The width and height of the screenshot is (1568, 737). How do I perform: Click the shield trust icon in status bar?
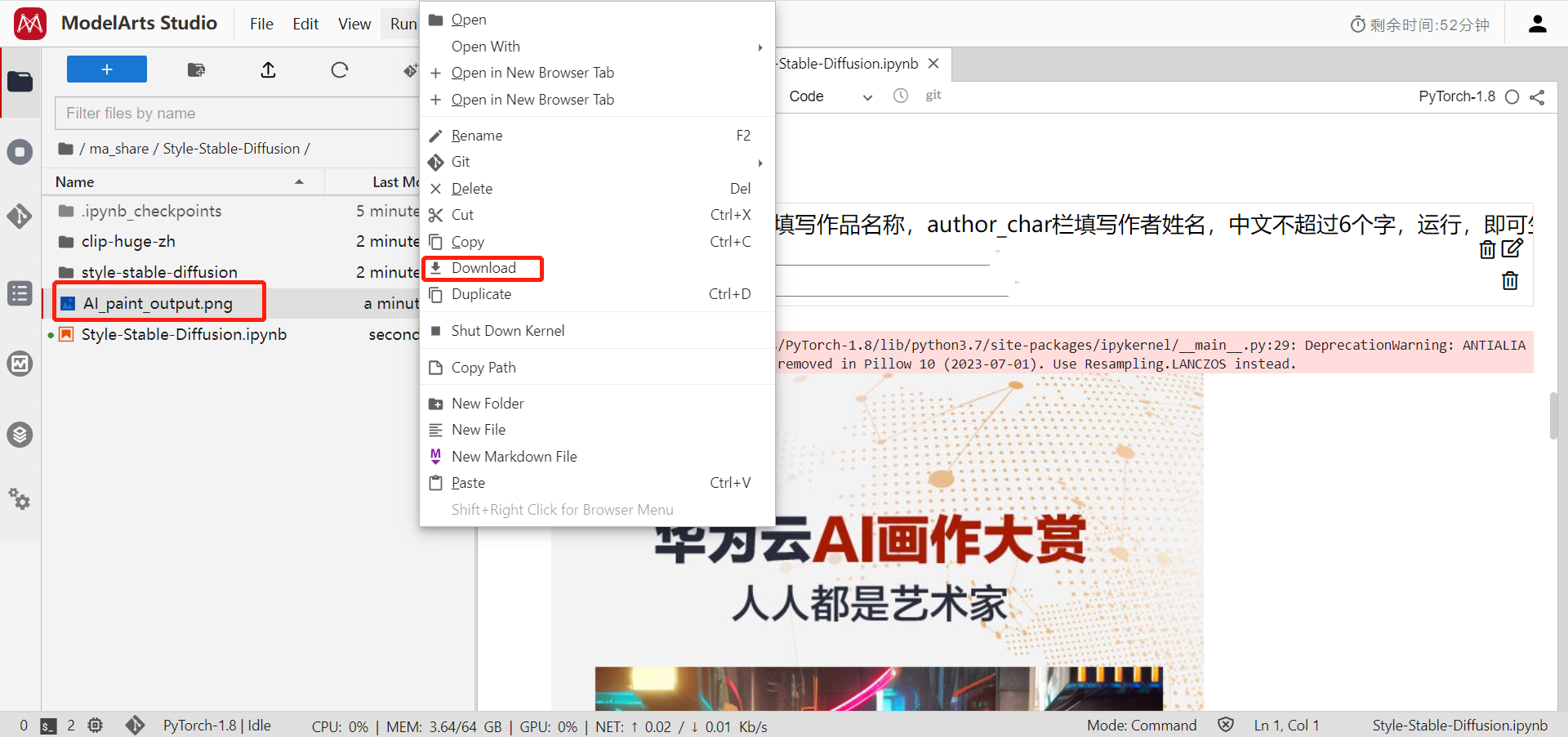[x=1225, y=725]
